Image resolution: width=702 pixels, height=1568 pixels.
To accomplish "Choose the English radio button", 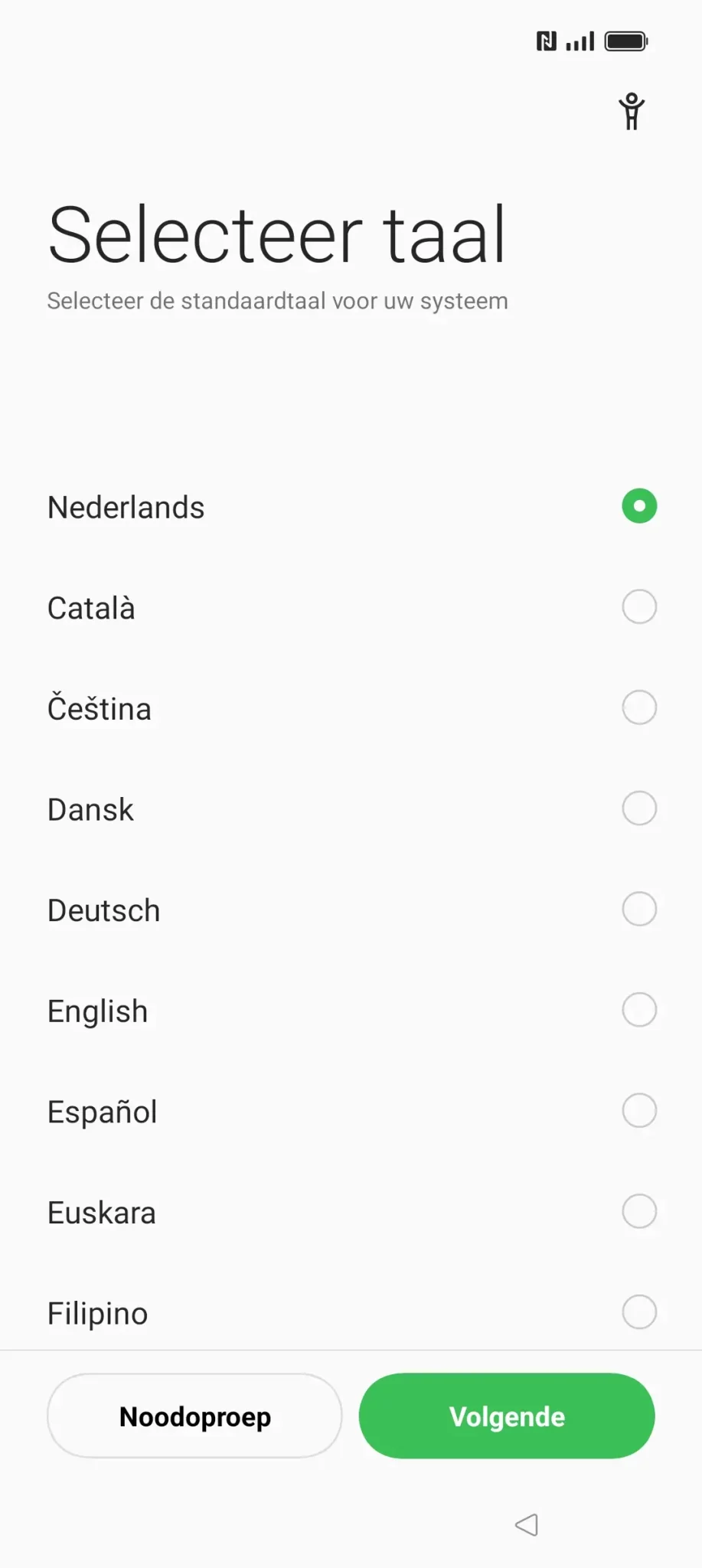I will pyautogui.click(x=639, y=1010).
